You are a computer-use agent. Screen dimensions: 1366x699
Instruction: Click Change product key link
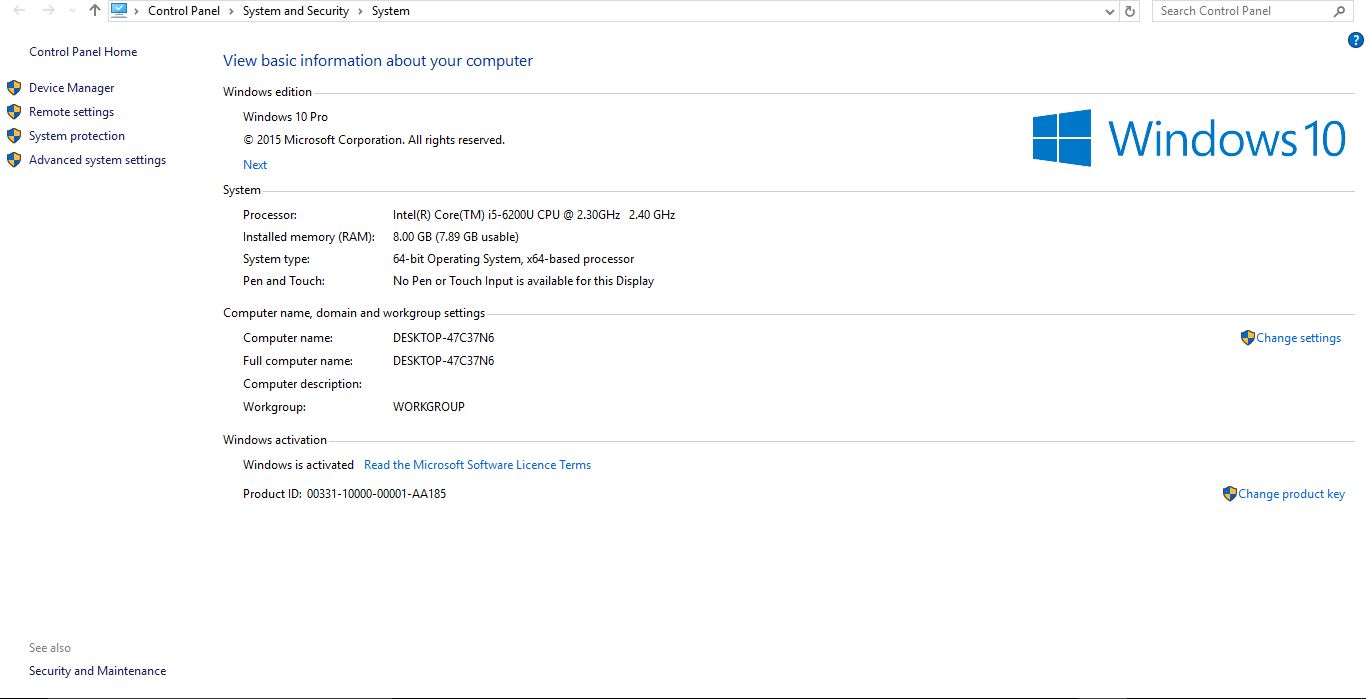pos(1291,494)
